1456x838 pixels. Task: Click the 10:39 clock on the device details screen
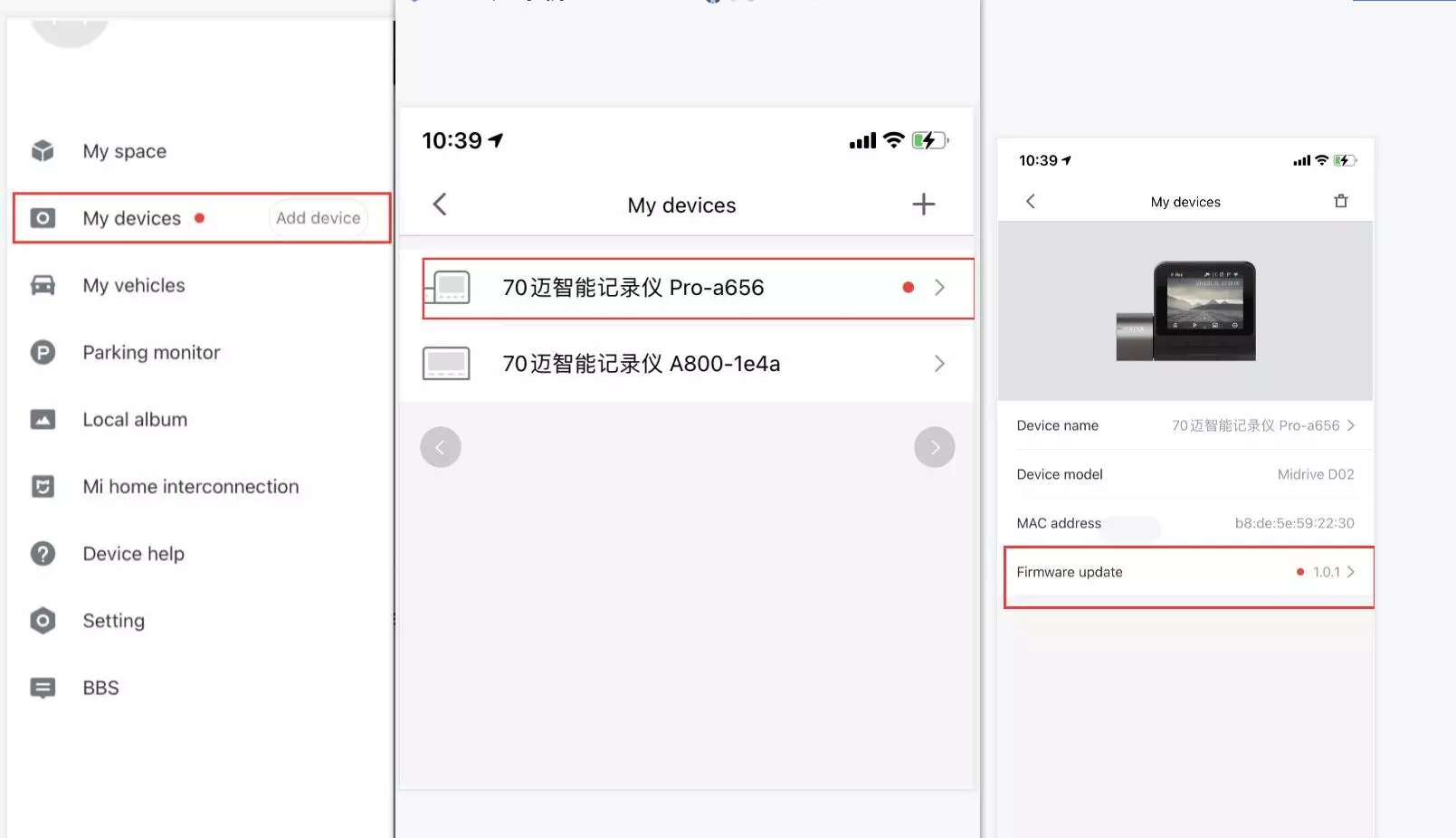click(x=1038, y=160)
